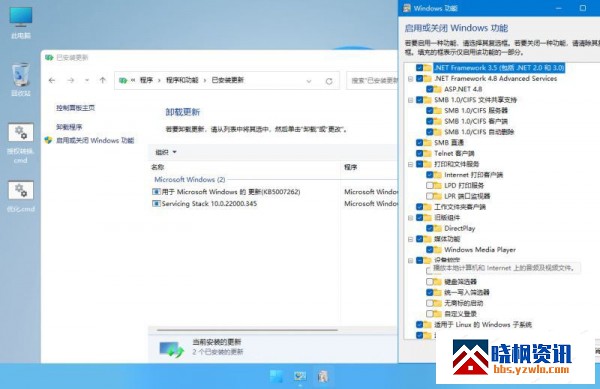Click folder icon beside 键盘筛选器
This screenshot has width=600, height=389.
click(437, 282)
